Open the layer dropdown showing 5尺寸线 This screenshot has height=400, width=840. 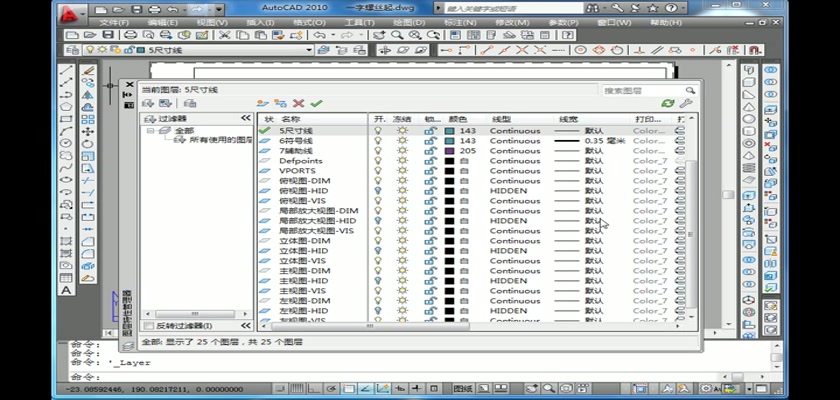tap(309, 50)
